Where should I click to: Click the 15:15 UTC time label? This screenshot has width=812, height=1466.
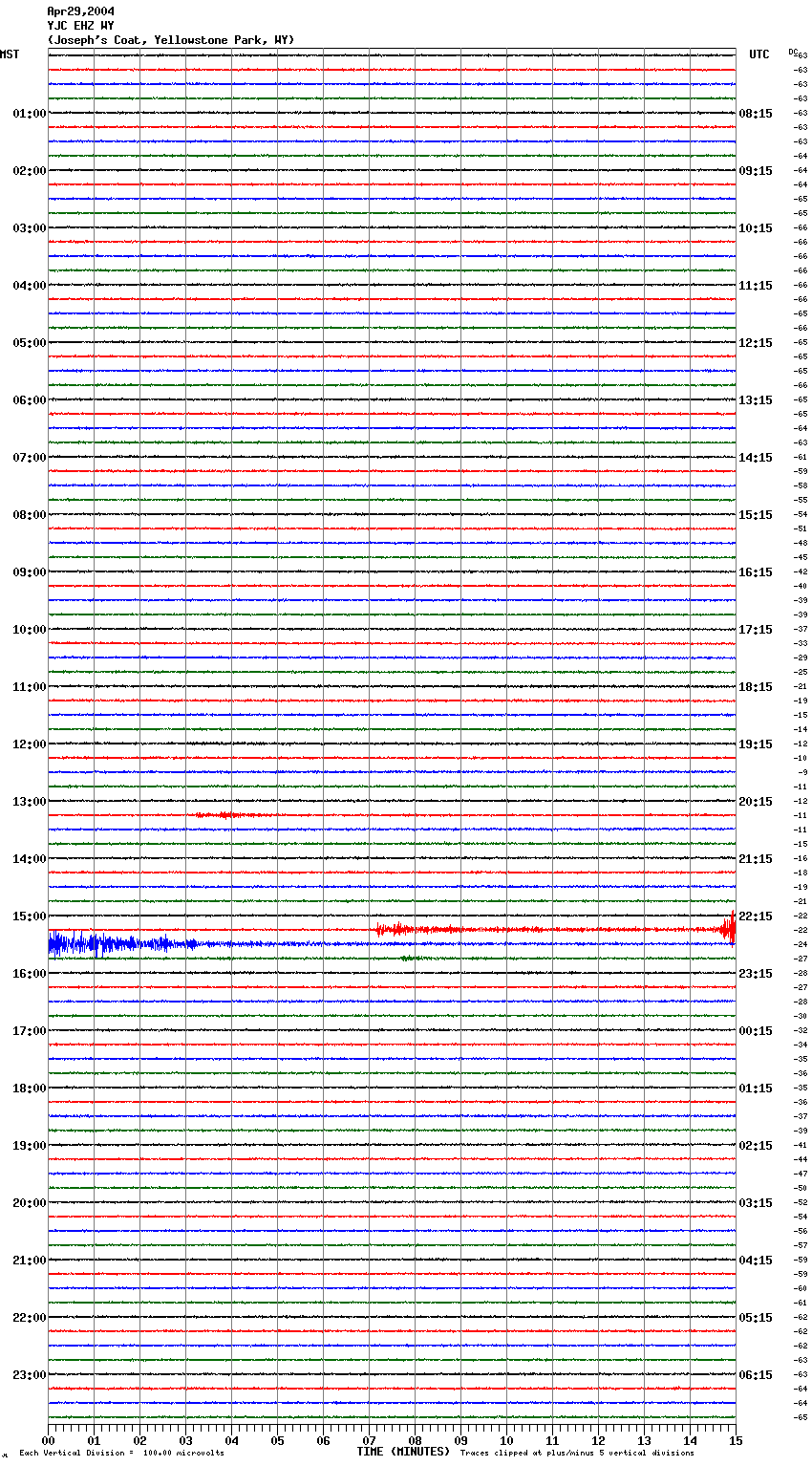pos(756,515)
